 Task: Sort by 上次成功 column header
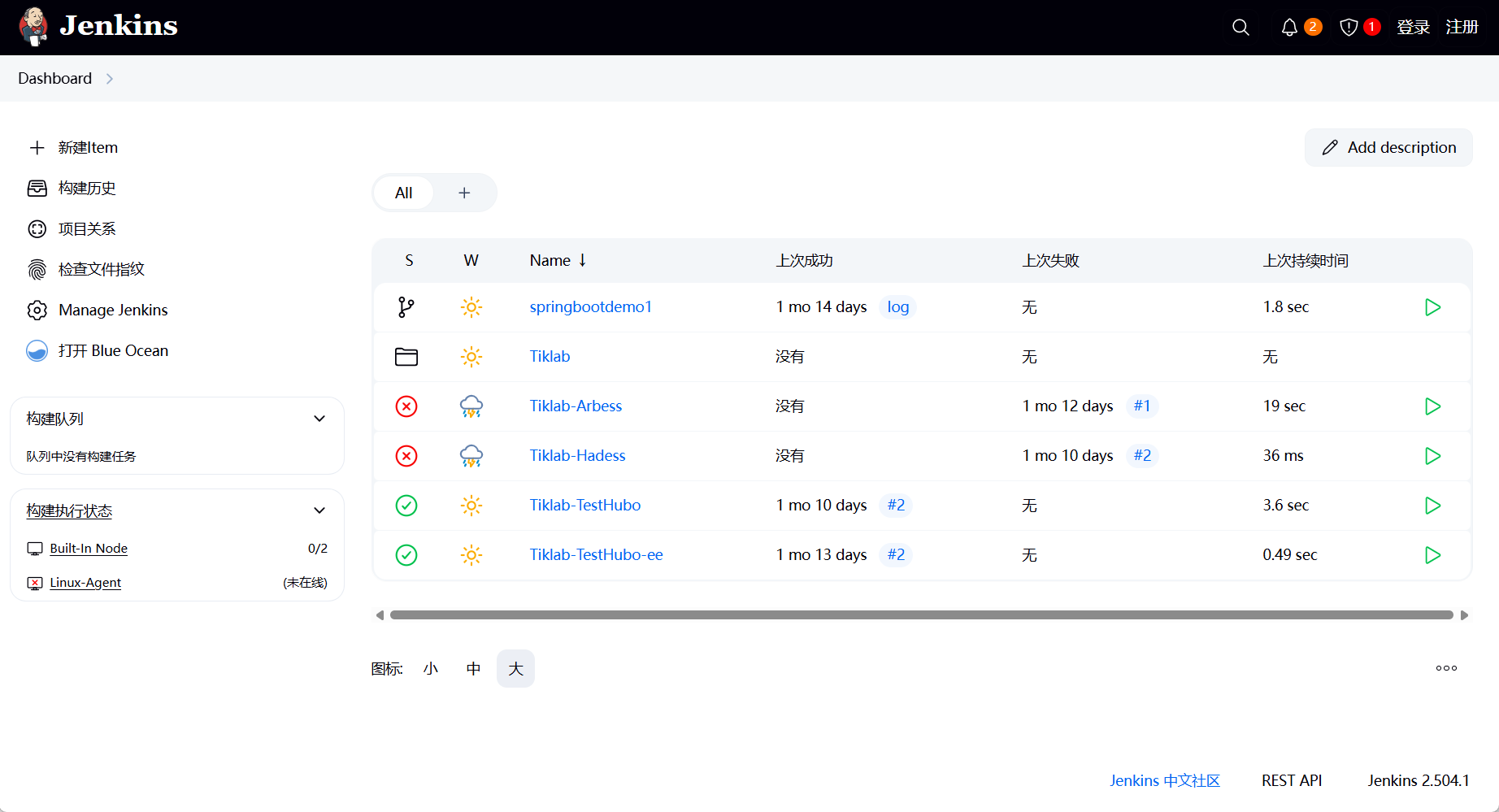[x=804, y=261]
